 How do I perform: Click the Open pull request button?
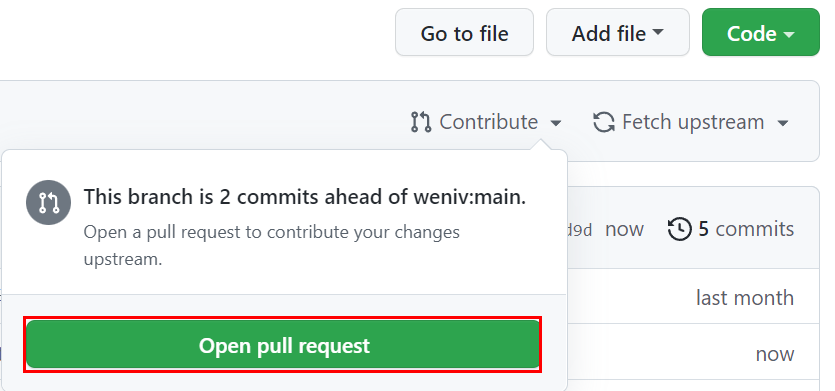(x=283, y=345)
